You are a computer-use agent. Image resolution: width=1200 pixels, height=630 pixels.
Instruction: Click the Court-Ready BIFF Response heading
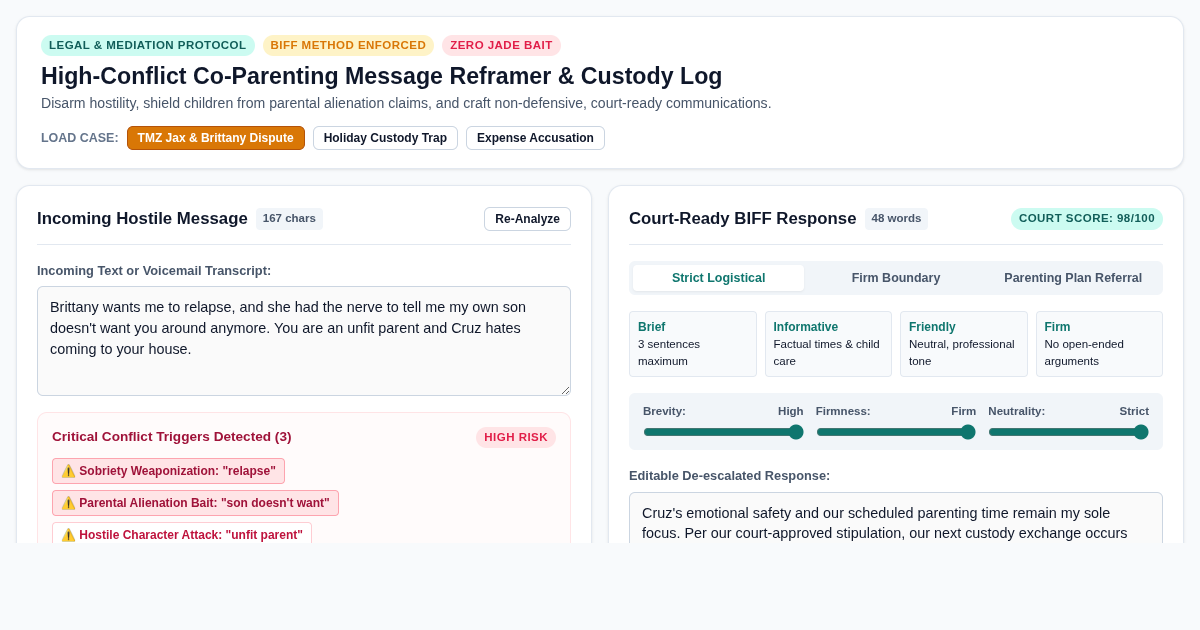pyautogui.click(x=743, y=219)
